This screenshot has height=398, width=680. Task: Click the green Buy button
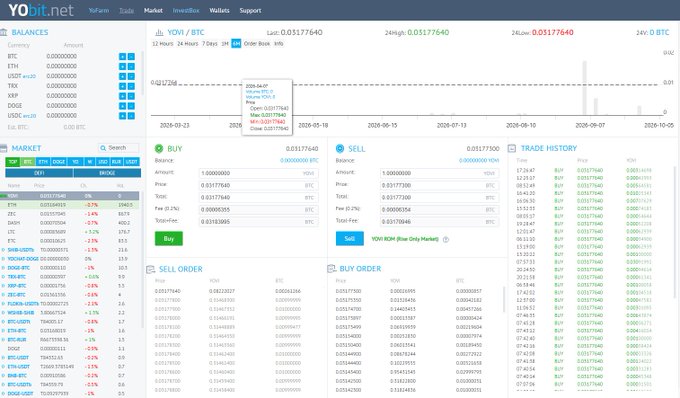169,239
